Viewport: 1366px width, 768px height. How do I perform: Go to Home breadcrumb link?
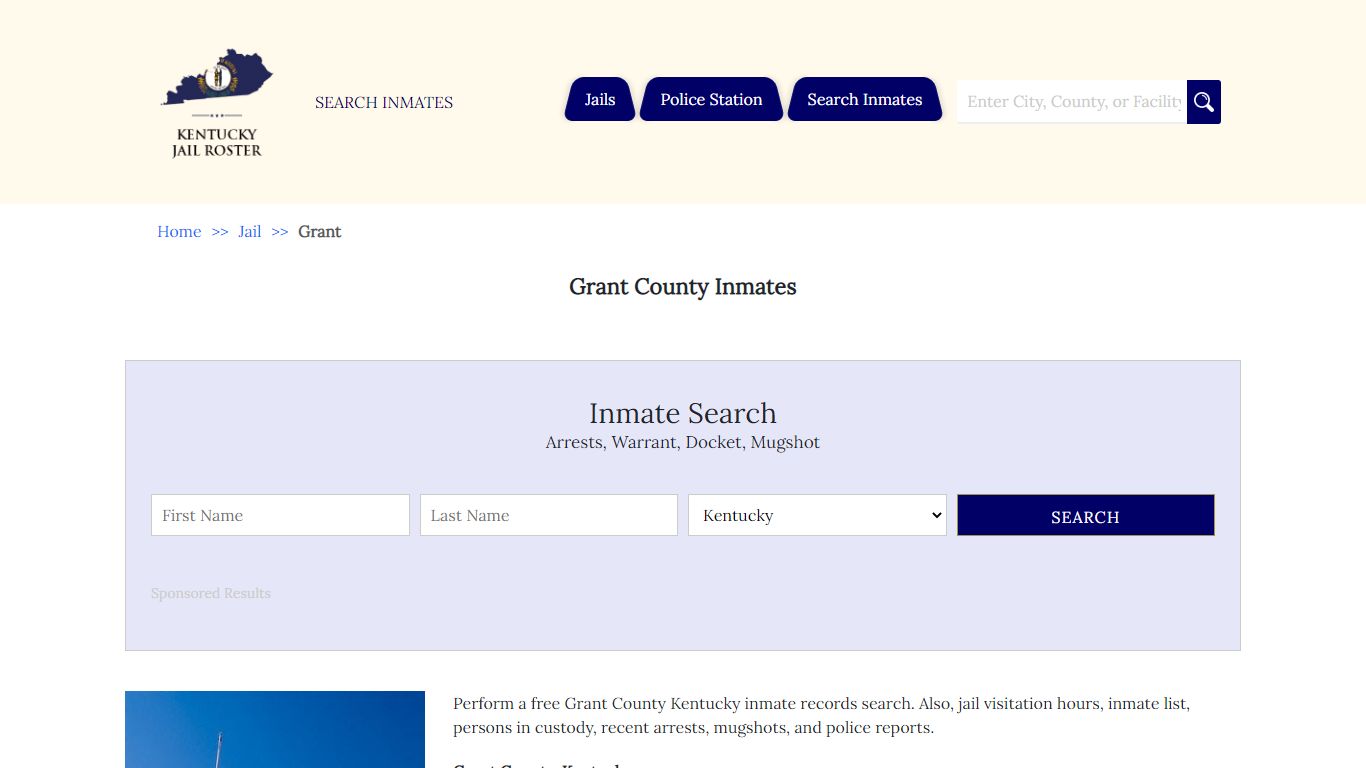coord(179,231)
